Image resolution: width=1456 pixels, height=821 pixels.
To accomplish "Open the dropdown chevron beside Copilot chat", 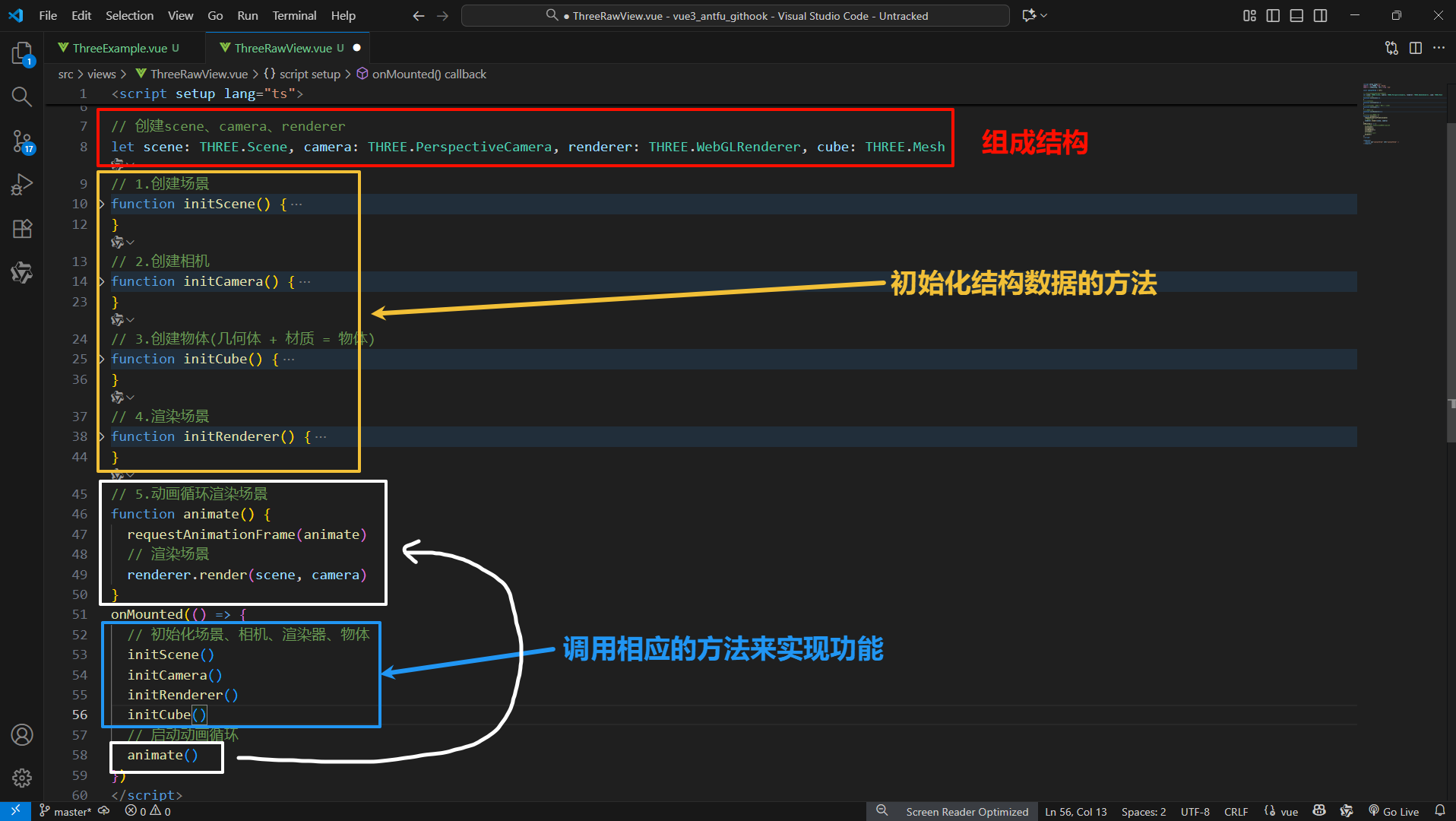I will tap(1044, 16).
